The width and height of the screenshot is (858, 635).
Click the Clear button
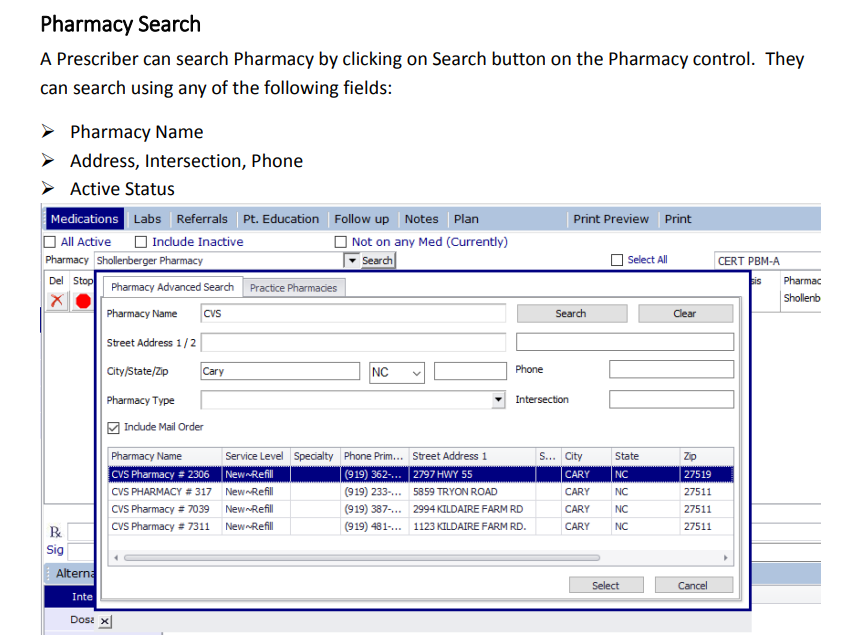pos(684,313)
